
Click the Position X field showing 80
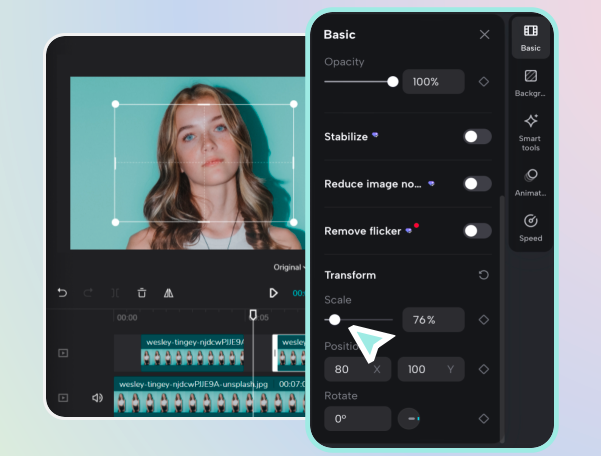pyautogui.click(x=358, y=369)
